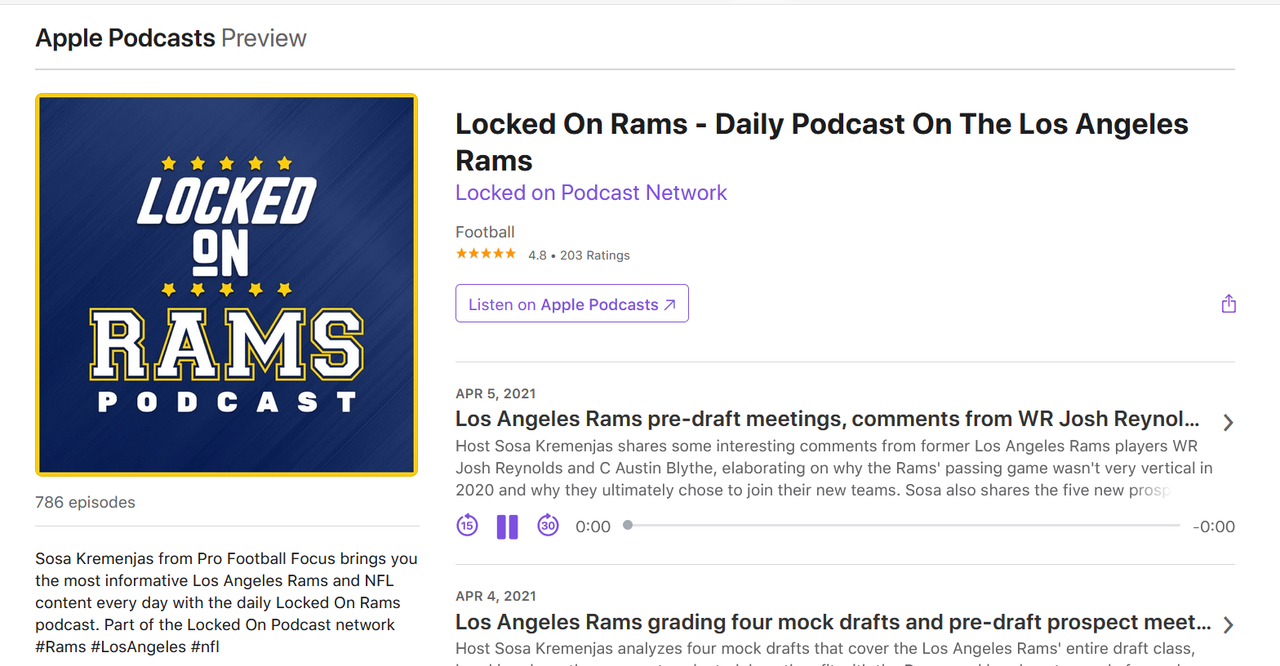Open Listen on Apple Podcasts button

[572, 304]
